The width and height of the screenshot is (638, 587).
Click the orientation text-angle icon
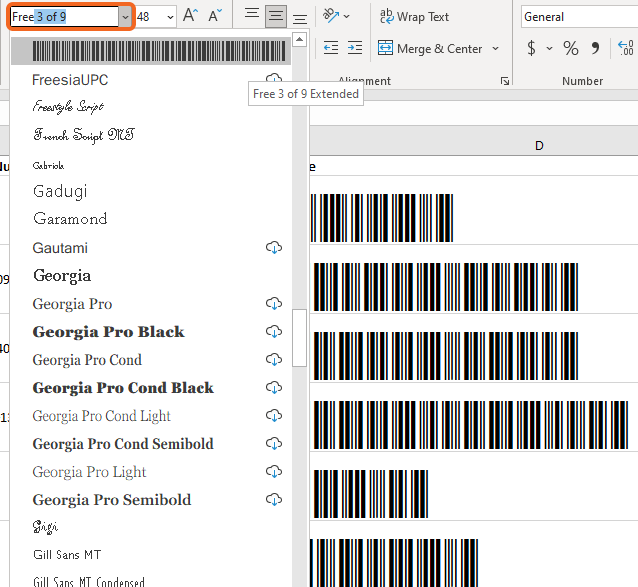tap(331, 16)
